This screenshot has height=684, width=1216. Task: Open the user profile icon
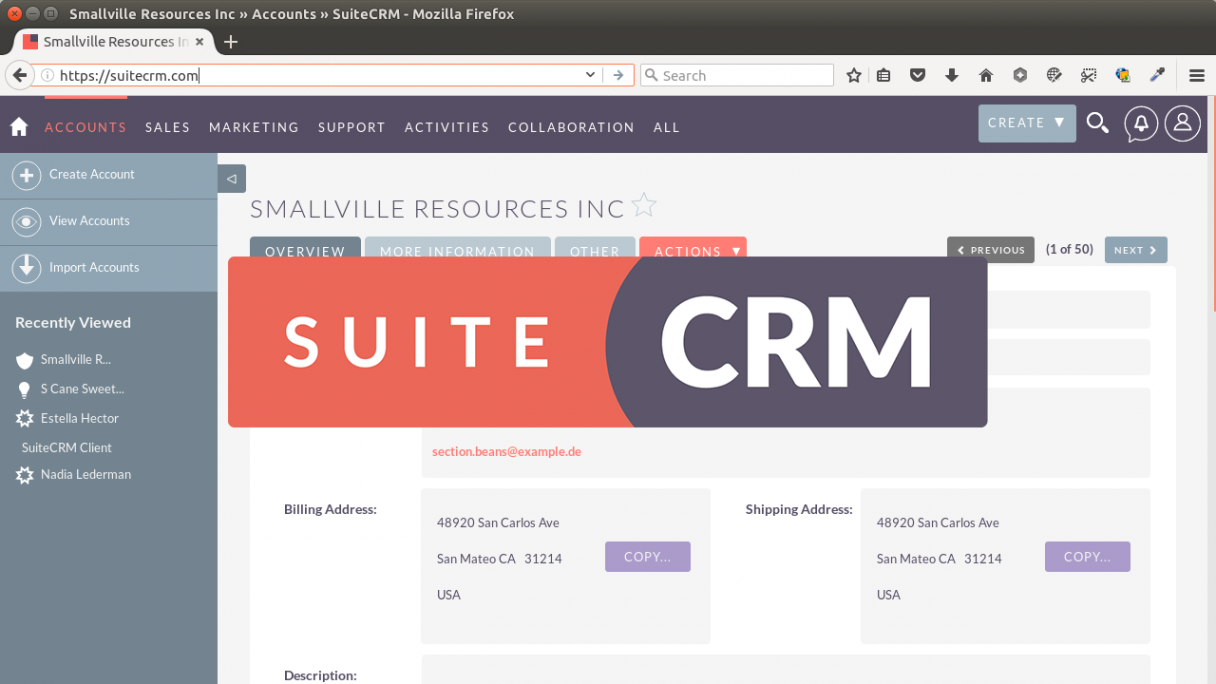click(x=1182, y=123)
